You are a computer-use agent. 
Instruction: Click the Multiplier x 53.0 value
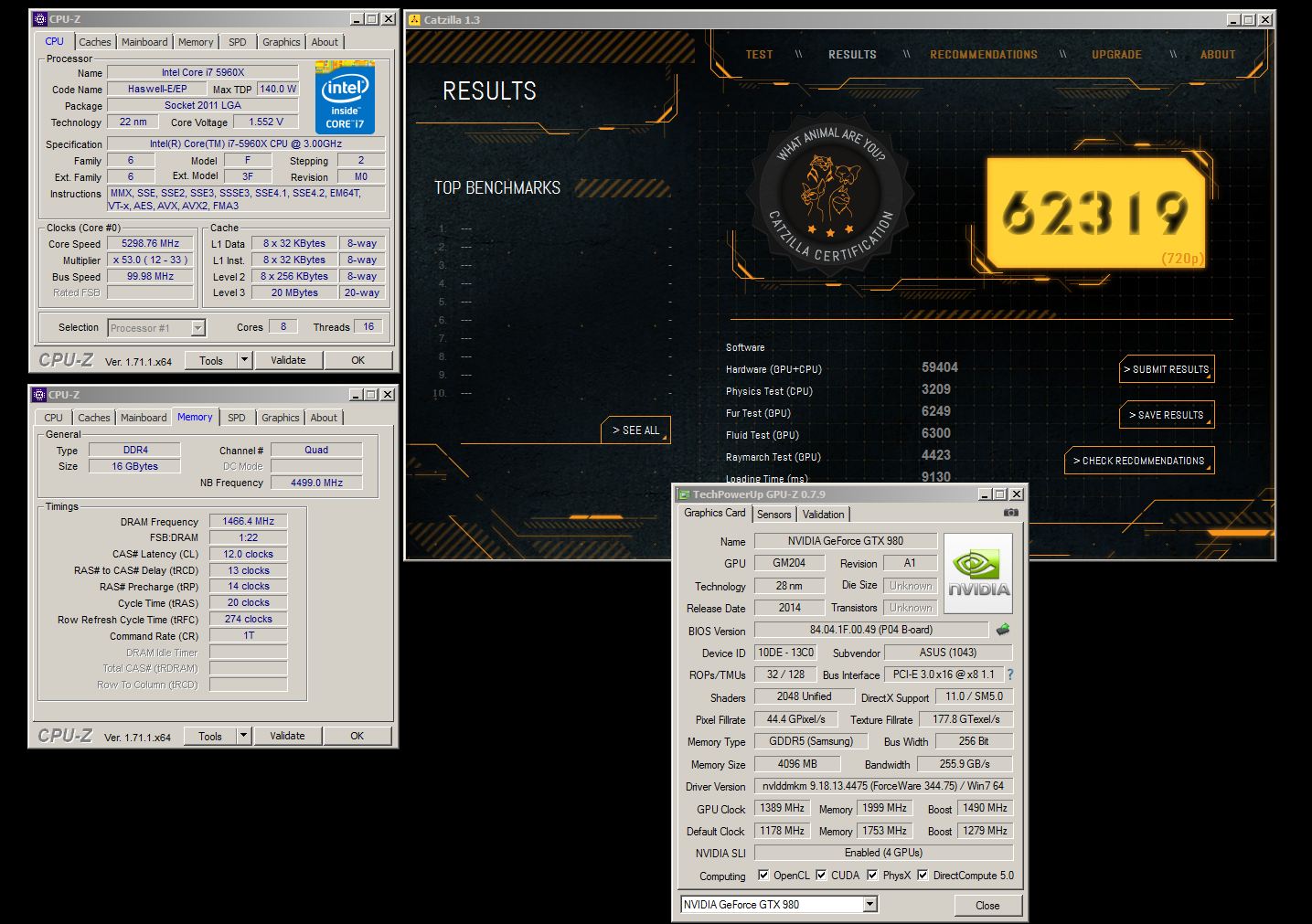[151, 260]
